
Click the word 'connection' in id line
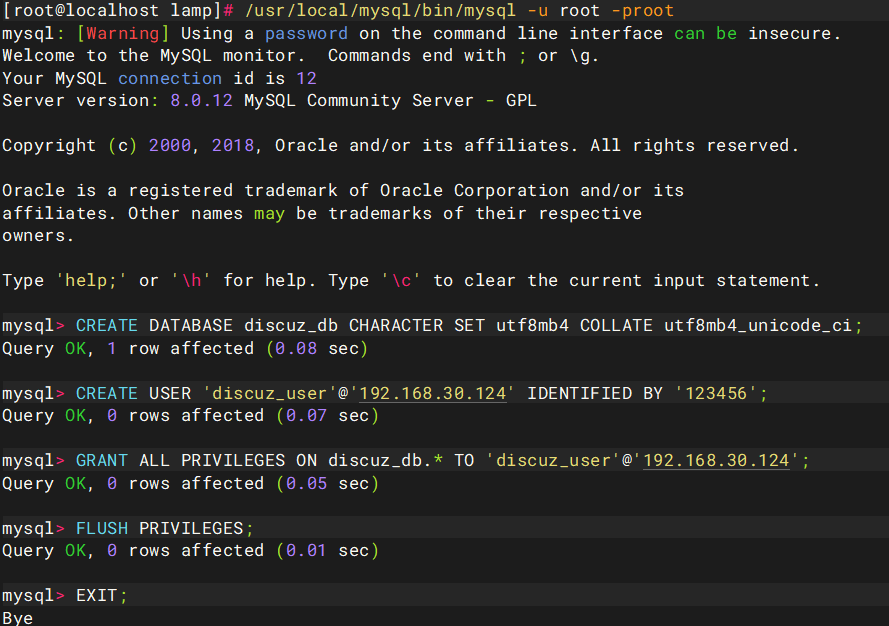(170, 78)
